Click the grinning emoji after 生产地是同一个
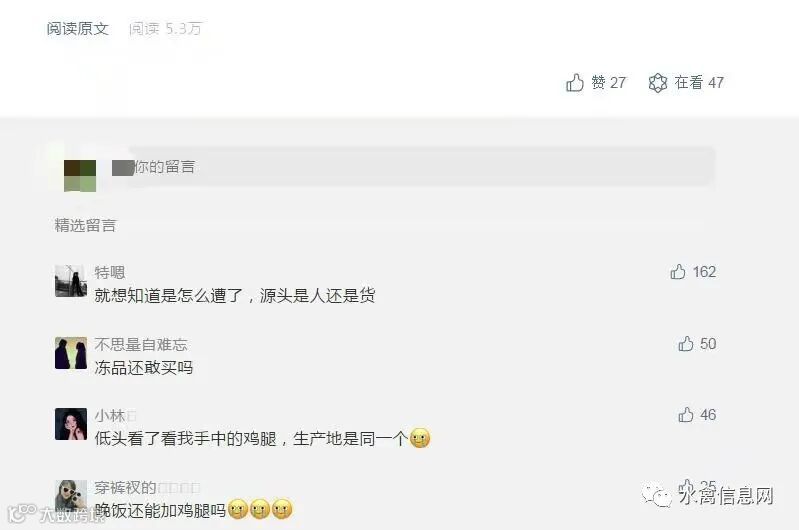This screenshot has height=530, width=799. [x=420, y=438]
